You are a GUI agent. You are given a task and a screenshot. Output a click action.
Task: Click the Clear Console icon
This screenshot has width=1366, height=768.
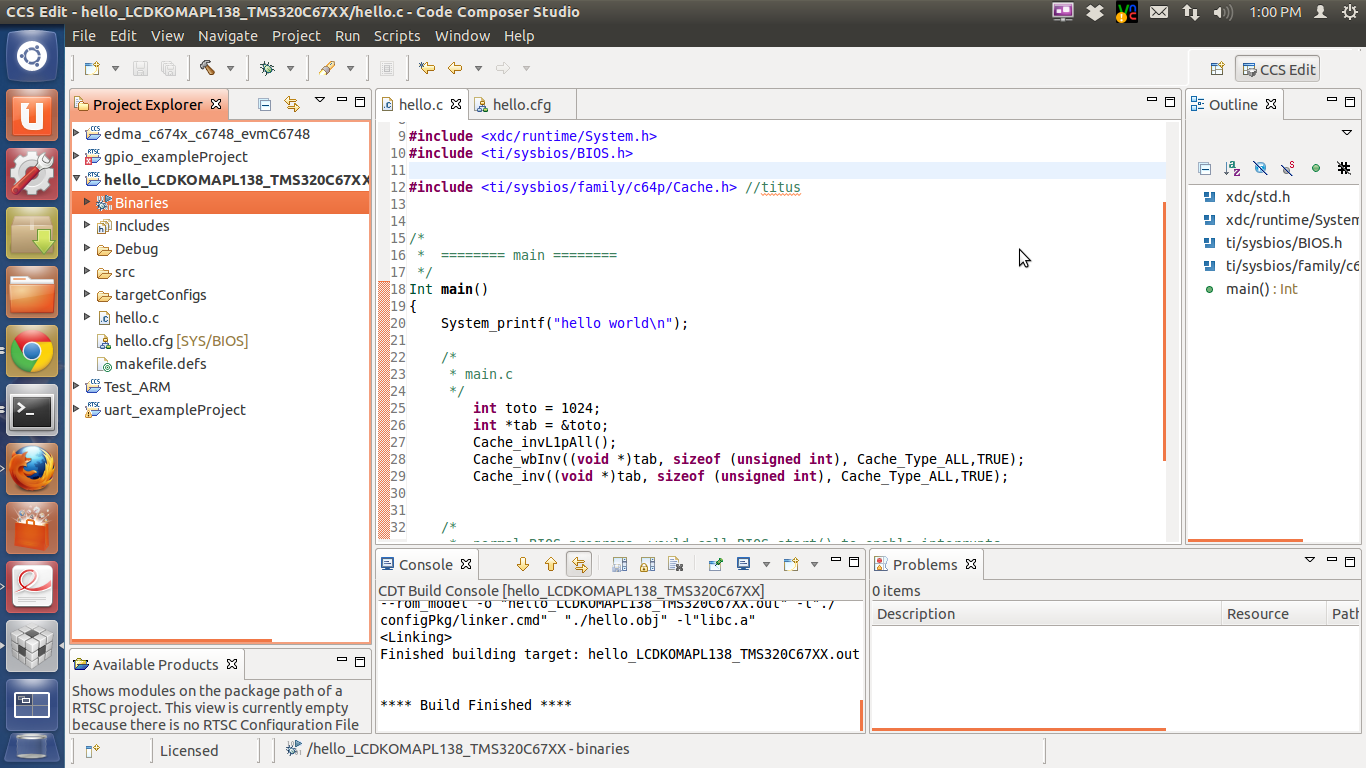[675, 564]
